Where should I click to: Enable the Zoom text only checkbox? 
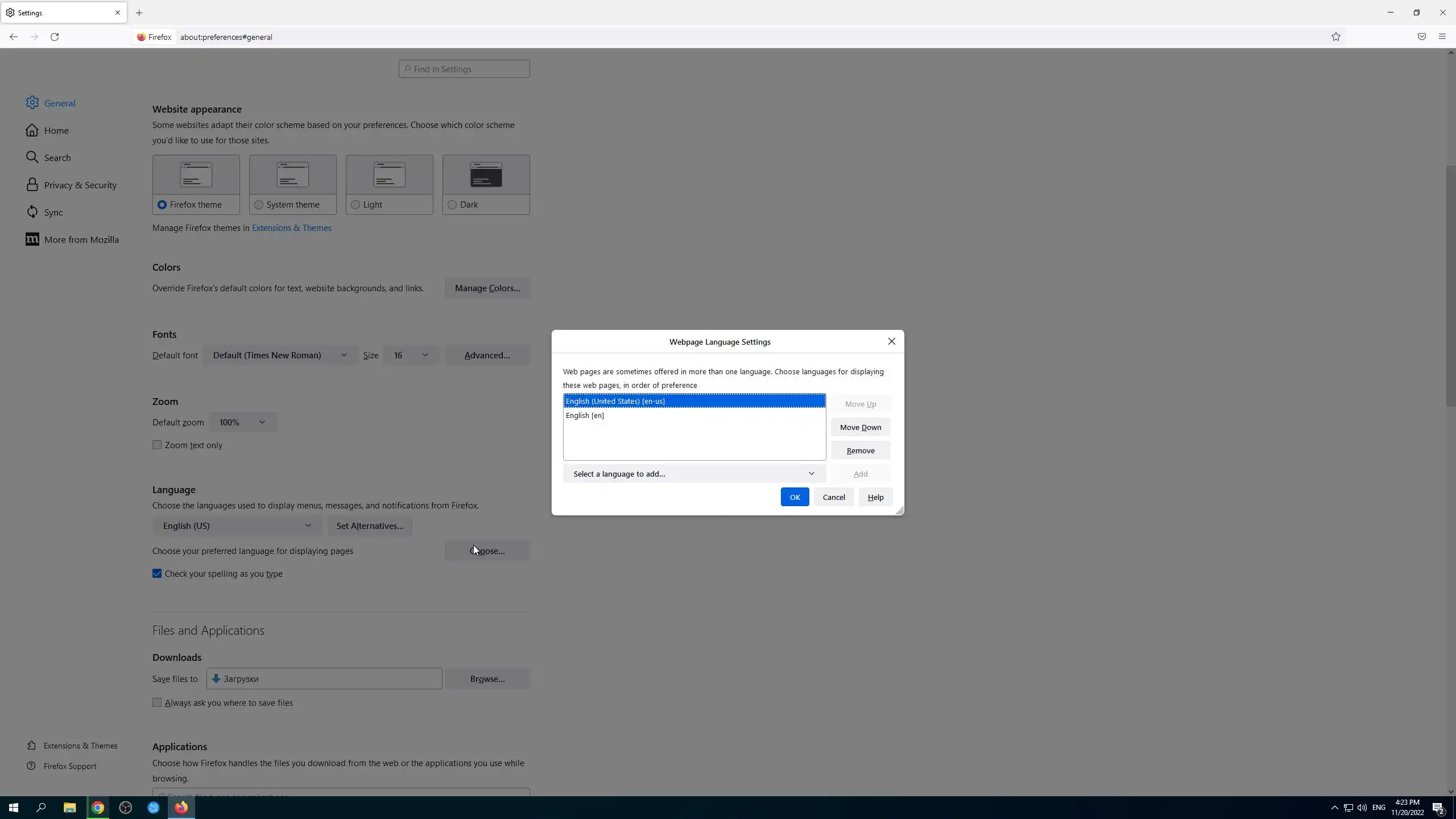pos(157,445)
